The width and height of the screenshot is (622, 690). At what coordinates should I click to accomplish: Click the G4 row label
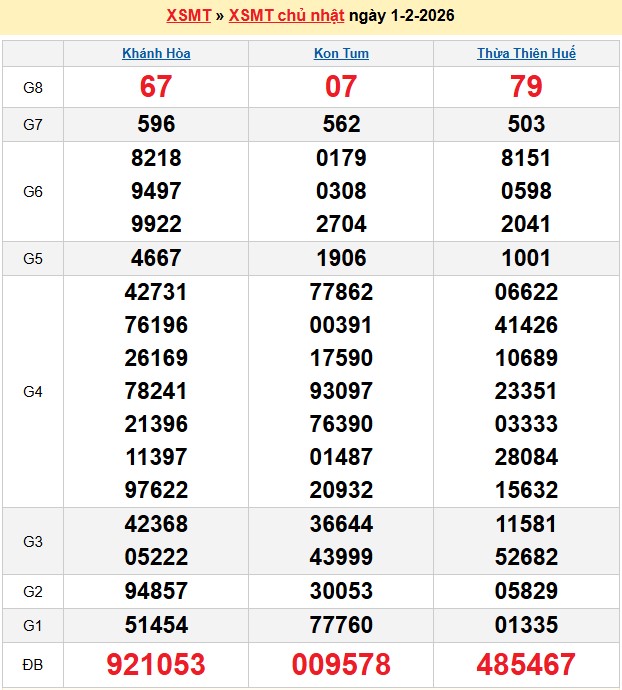(x=33, y=391)
